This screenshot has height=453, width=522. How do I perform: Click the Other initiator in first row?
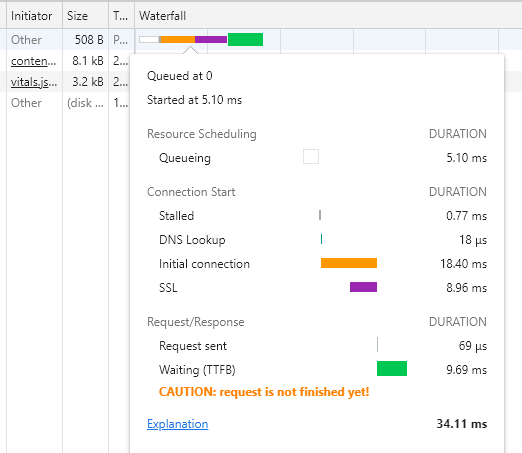[26, 40]
